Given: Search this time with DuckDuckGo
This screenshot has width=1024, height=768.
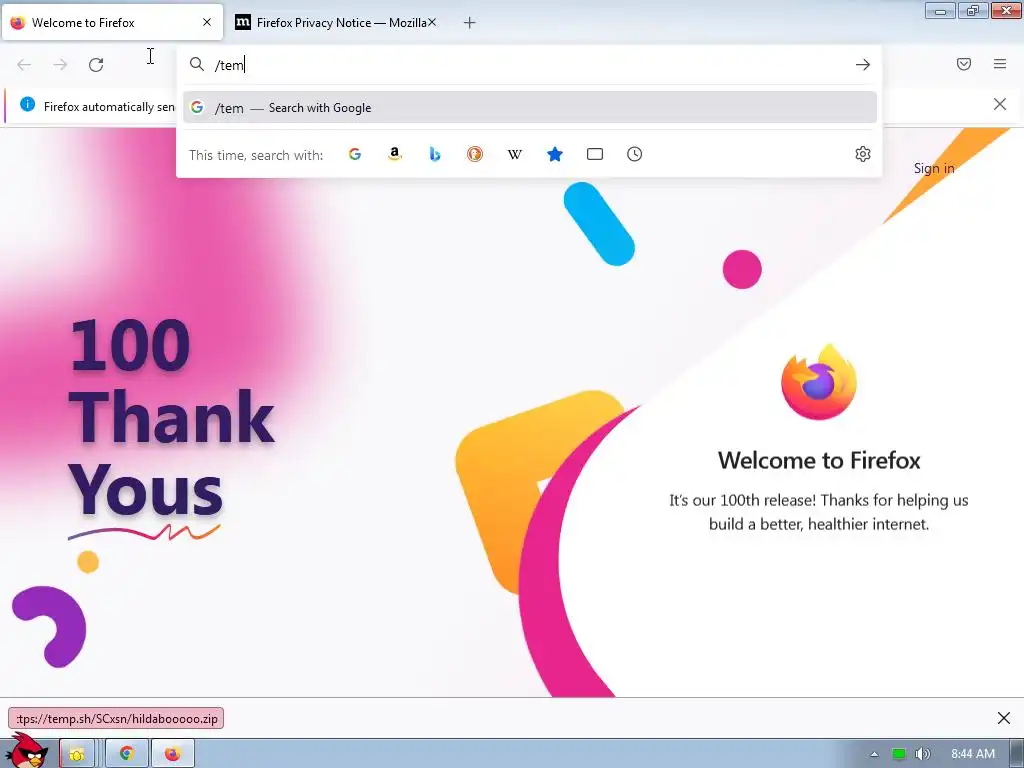Looking at the screenshot, I should pos(475,154).
